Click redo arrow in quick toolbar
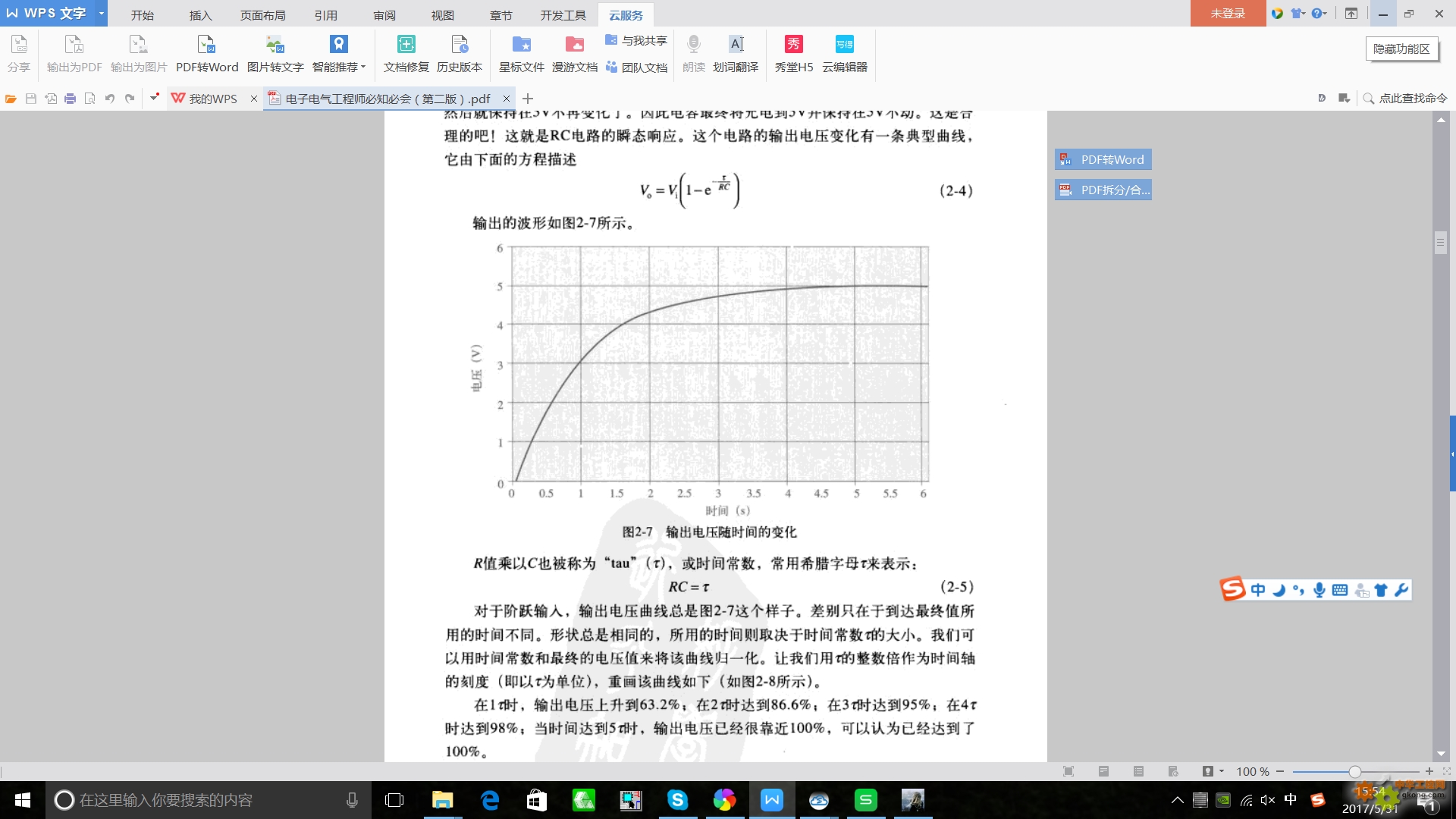The width and height of the screenshot is (1456, 819). (130, 99)
